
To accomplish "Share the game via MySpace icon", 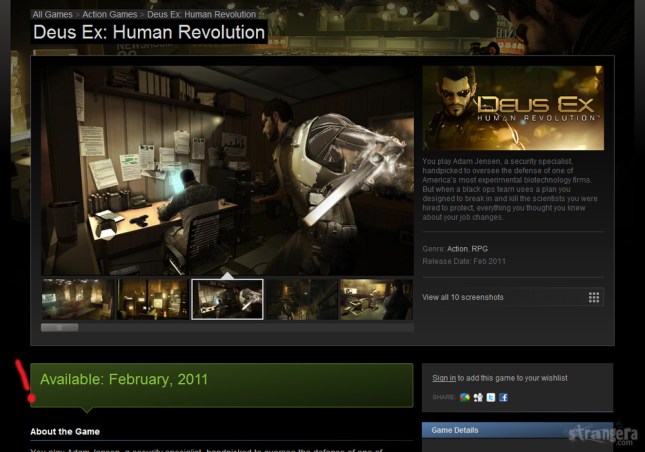I will pos(478,397).
